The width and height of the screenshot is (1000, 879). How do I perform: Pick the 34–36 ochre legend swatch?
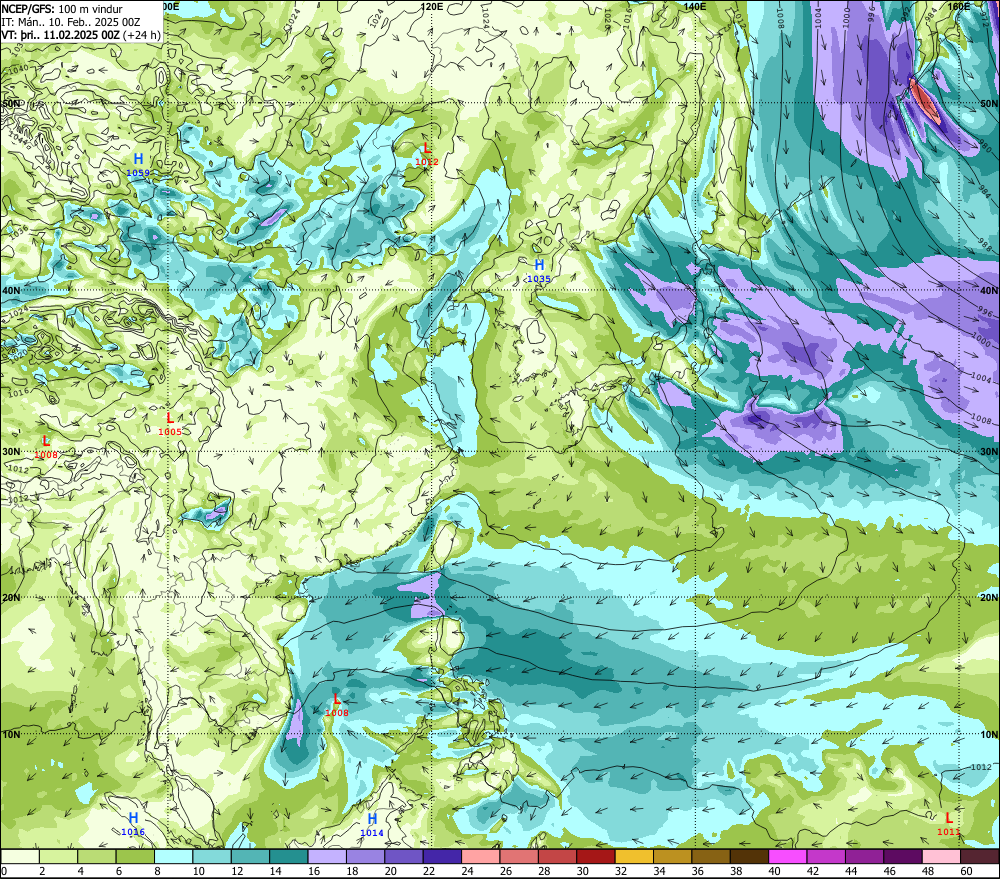click(x=672, y=856)
